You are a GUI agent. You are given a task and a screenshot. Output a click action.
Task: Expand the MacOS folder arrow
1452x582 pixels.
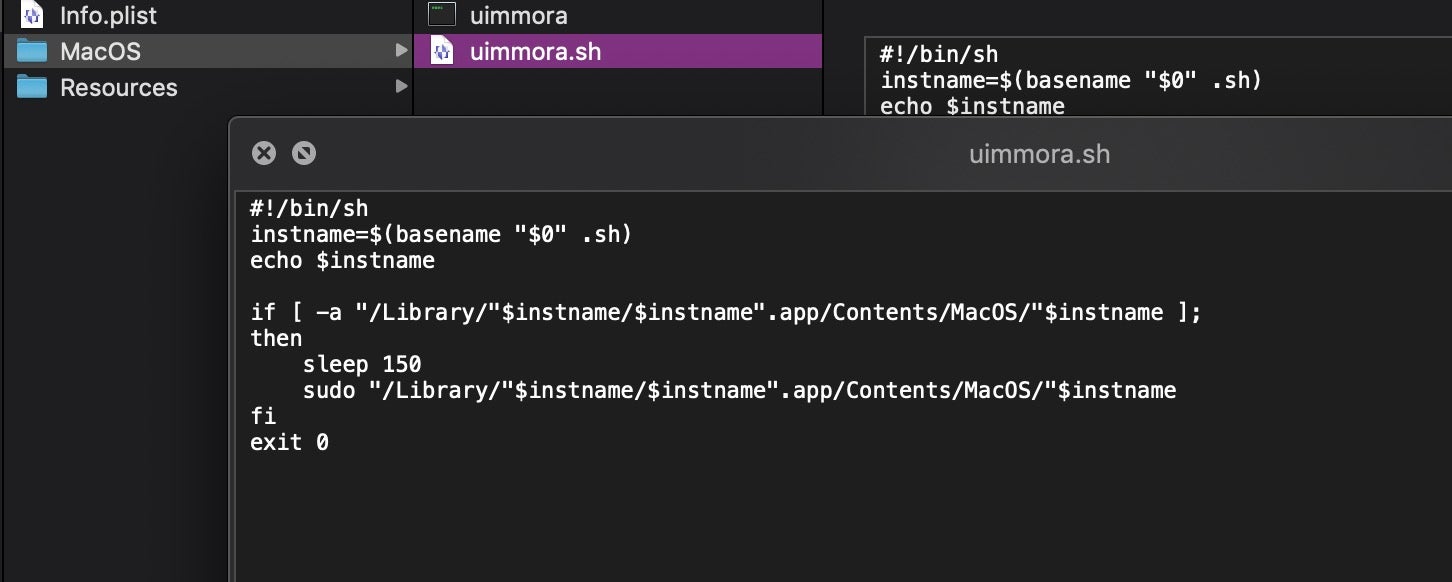coord(401,50)
